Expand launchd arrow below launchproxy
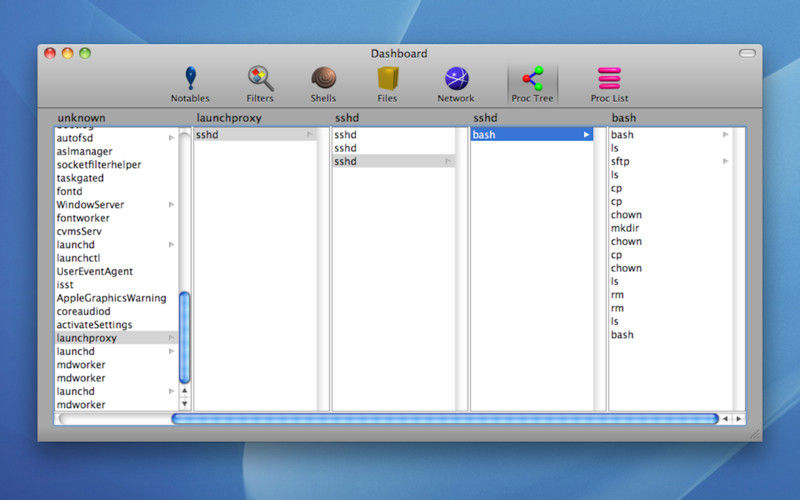The height and width of the screenshot is (500, 800). [x=171, y=351]
